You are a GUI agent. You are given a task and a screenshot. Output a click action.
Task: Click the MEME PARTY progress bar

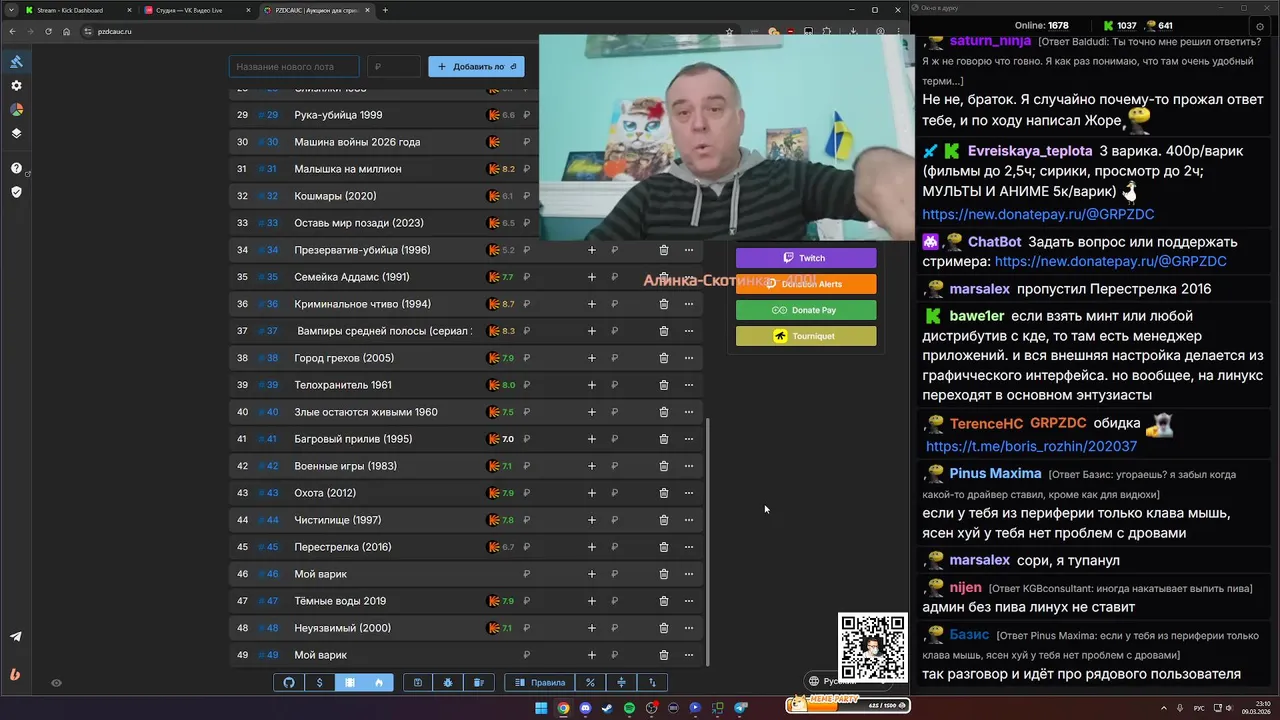click(847, 705)
